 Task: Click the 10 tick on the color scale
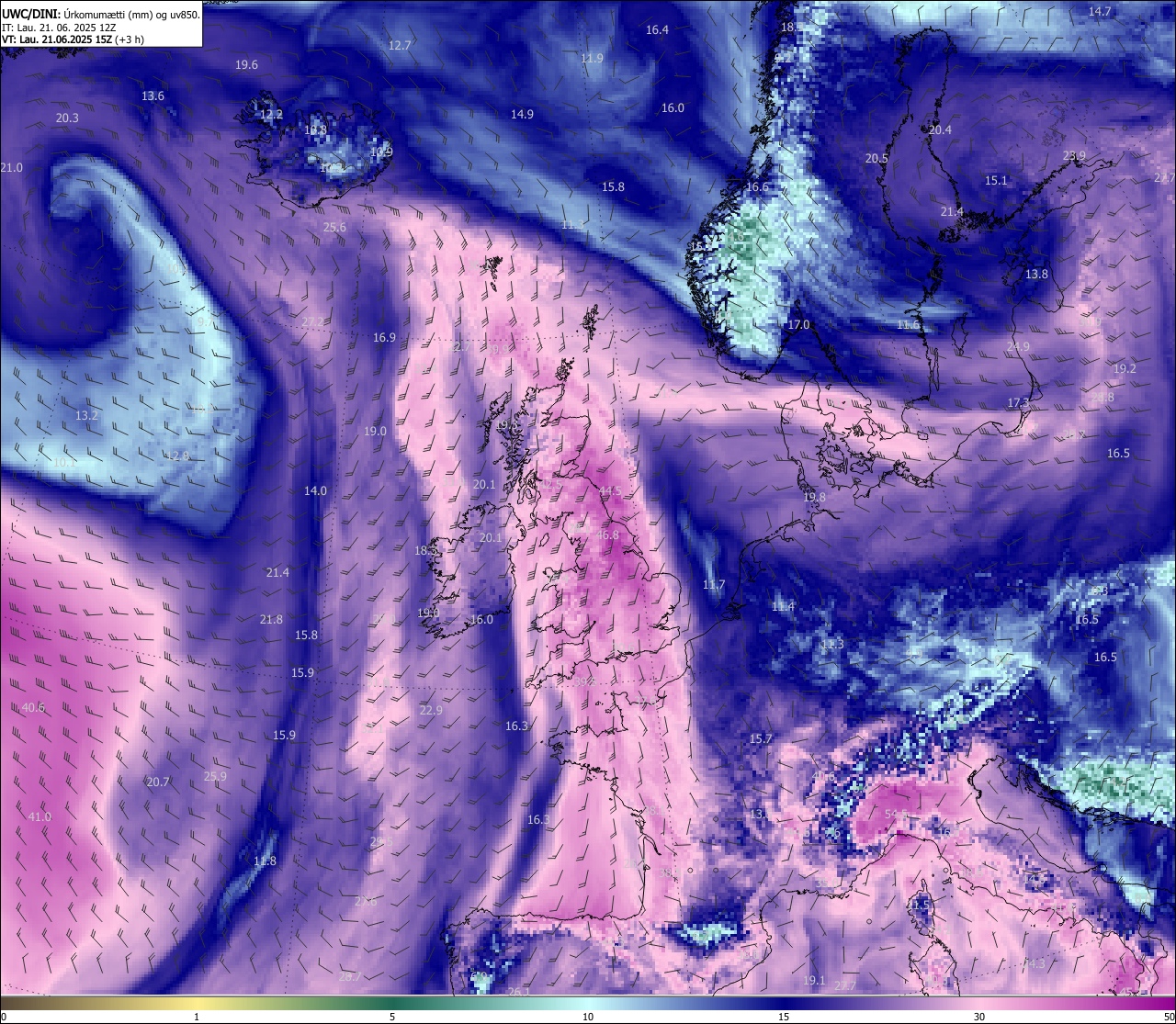(x=588, y=1017)
